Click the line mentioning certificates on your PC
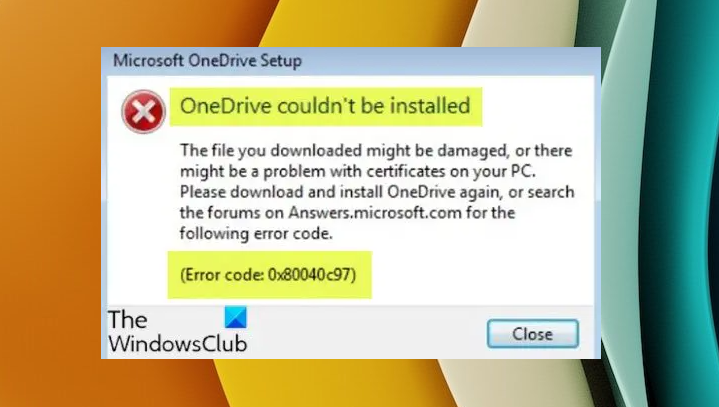Image resolution: width=719 pixels, height=407 pixels. (x=358, y=171)
